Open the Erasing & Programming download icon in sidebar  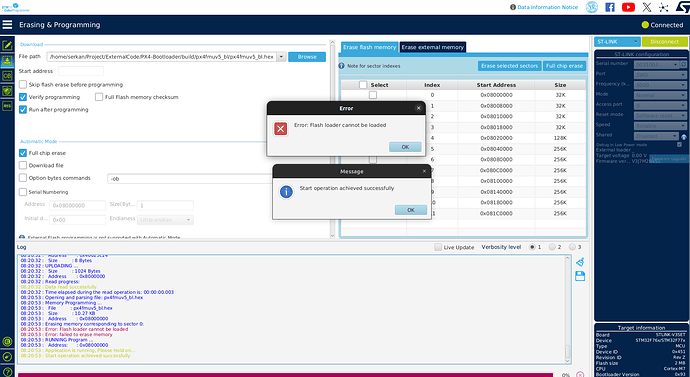point(7,61)
